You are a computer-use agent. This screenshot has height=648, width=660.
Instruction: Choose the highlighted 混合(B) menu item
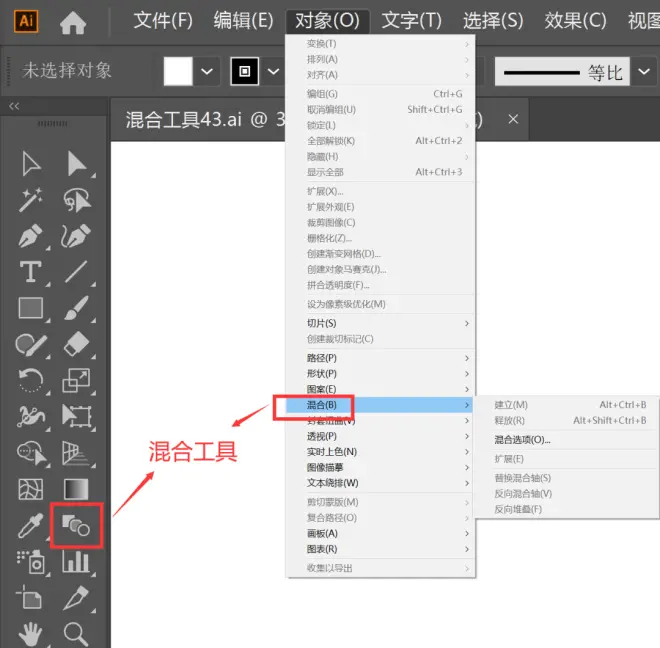click(x=380, y=405)
